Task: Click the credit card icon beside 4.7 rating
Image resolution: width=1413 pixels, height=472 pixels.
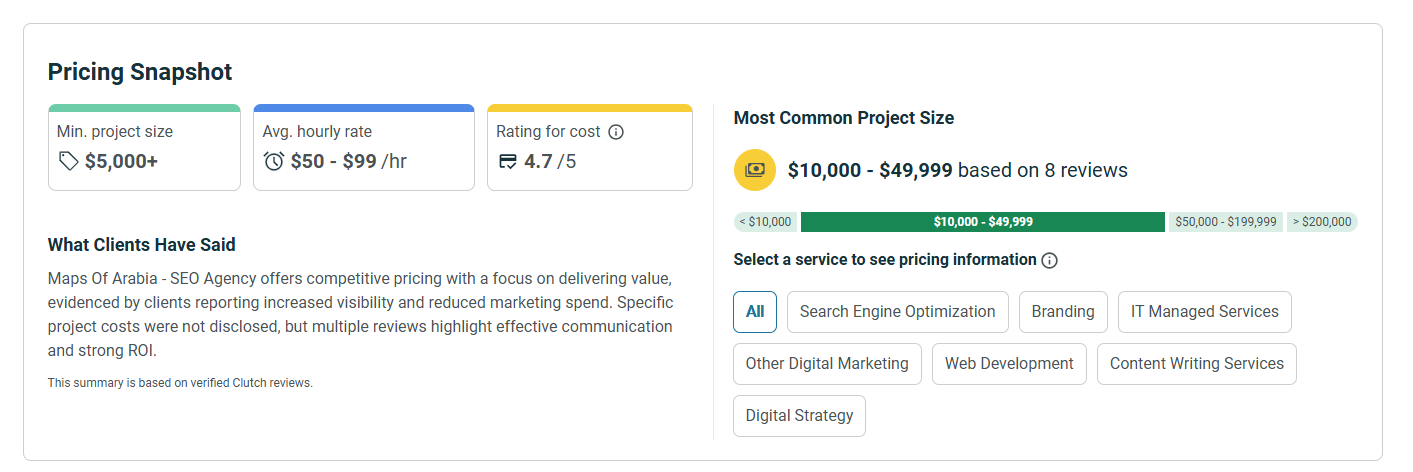Action: (508, 161)
